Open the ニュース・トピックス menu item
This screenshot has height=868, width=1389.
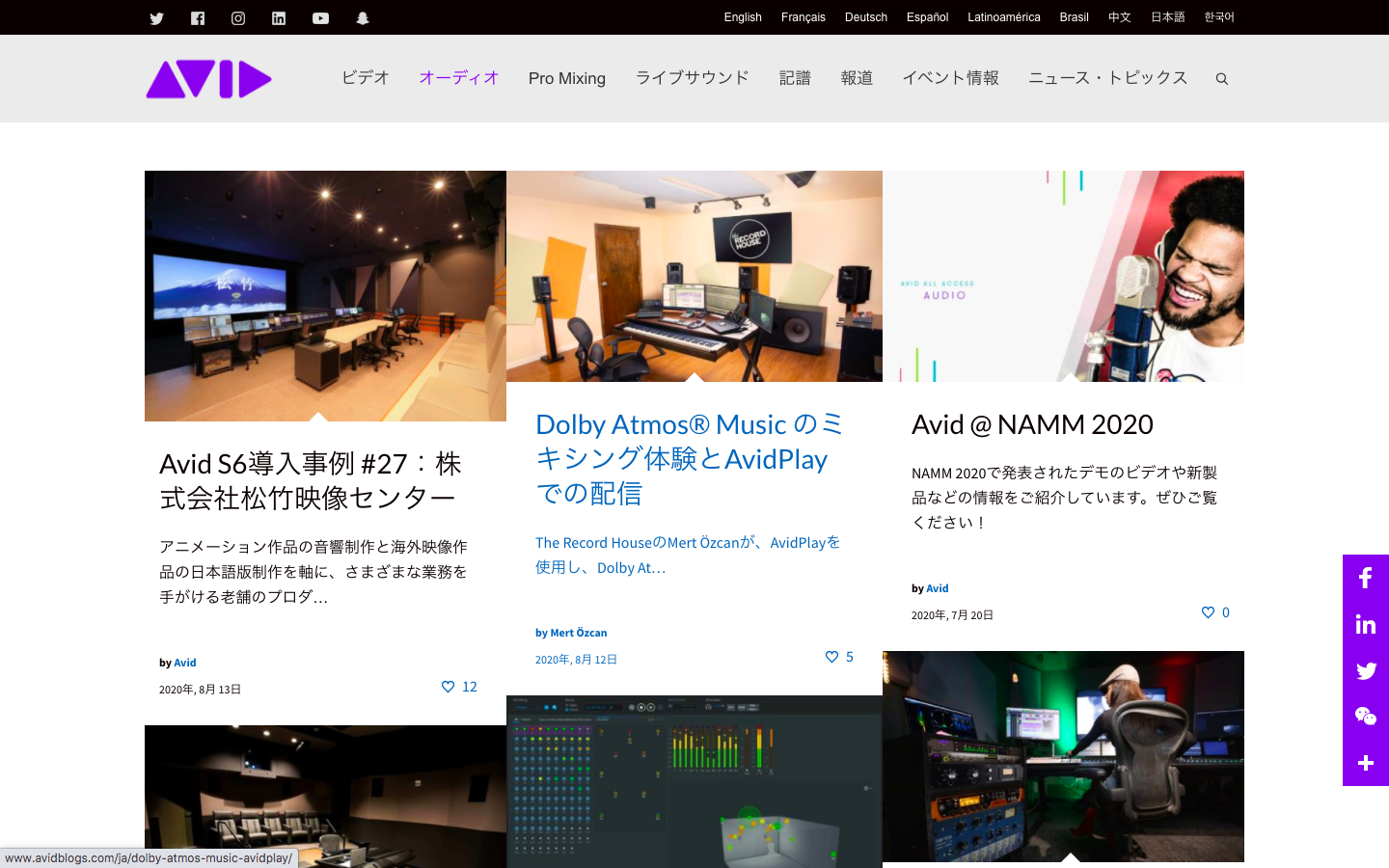pyautogui.click(x=1107, y=78)
